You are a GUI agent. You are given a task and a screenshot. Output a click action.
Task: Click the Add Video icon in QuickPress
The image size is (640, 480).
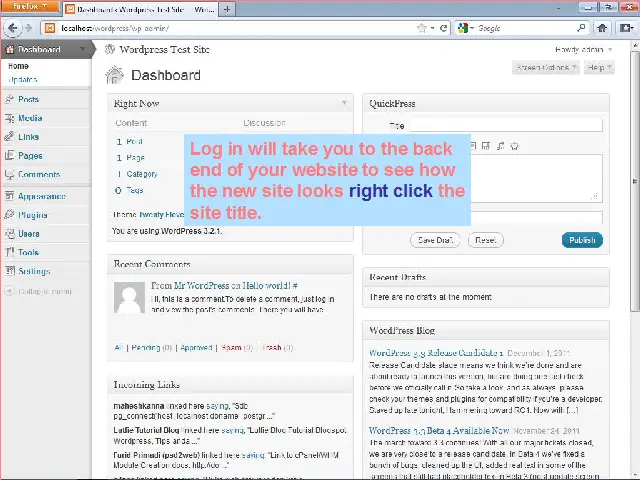486,146
